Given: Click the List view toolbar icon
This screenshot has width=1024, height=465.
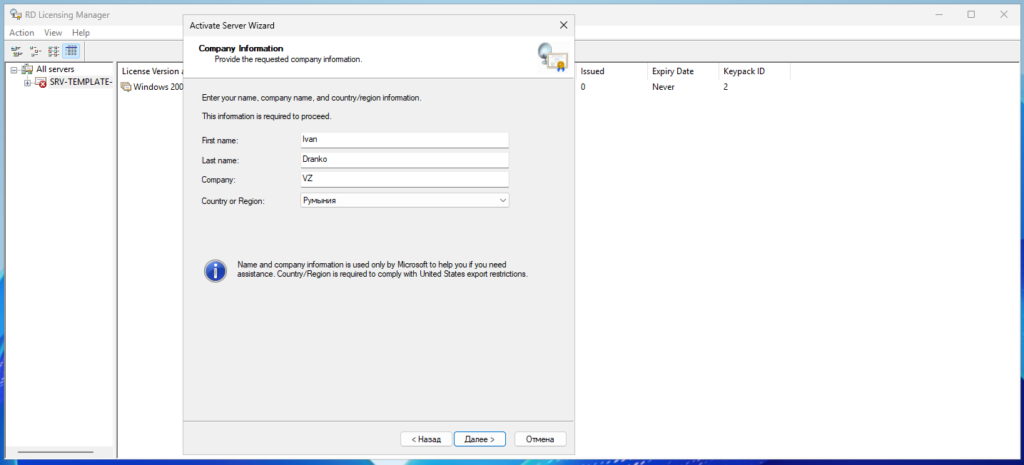Looking at the screenshot, I should pyautogui.click(x=54, y=51).
